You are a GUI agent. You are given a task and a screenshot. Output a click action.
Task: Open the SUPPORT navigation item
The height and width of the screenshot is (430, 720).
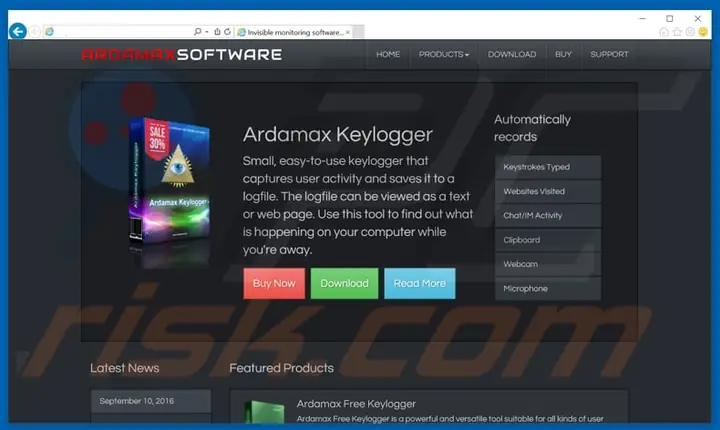coord(609,54)
